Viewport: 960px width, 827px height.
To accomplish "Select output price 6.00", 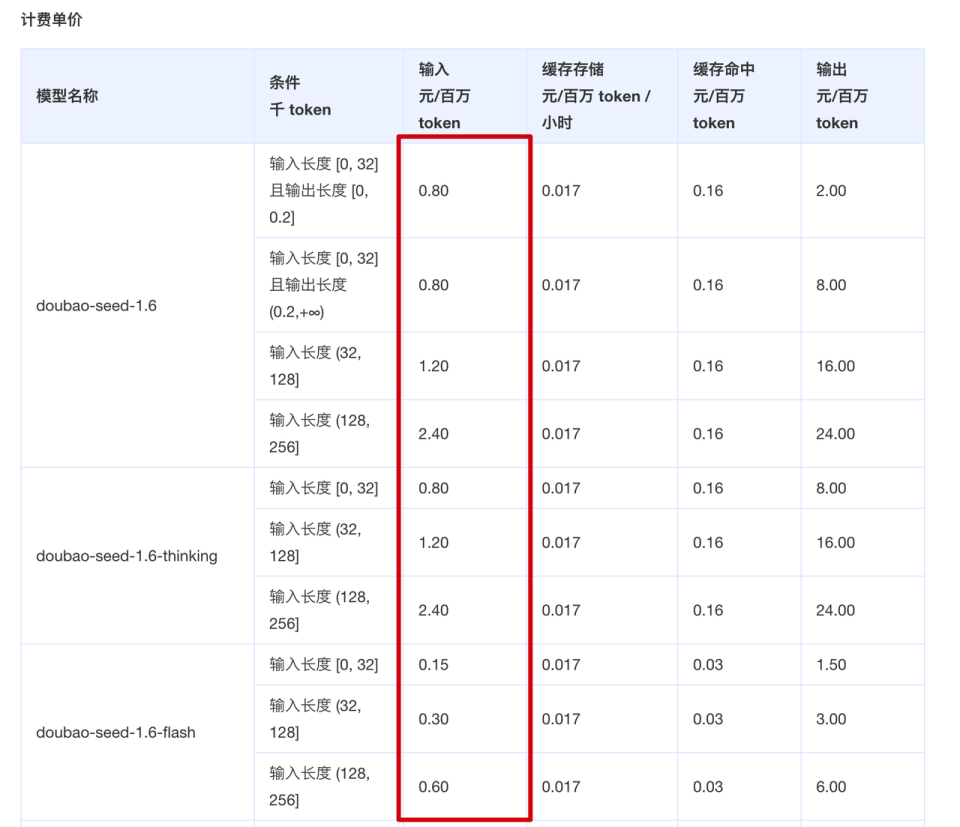I will coord(831,787).
